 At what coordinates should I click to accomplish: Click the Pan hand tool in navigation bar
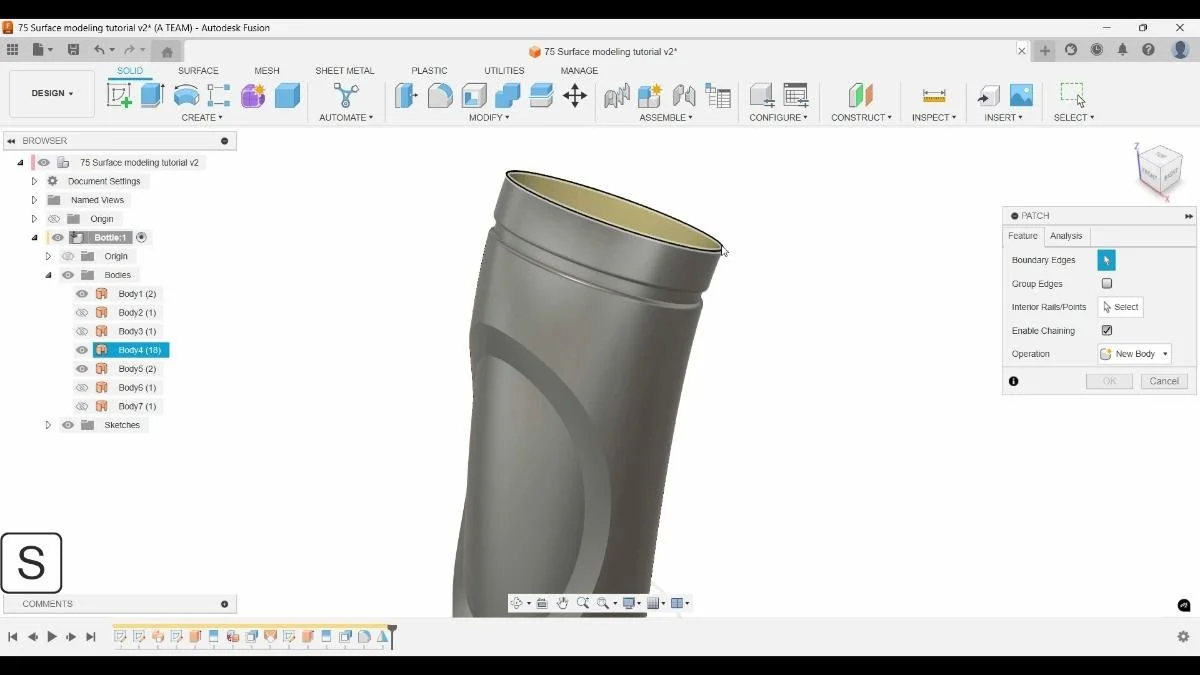click(563, 603)
